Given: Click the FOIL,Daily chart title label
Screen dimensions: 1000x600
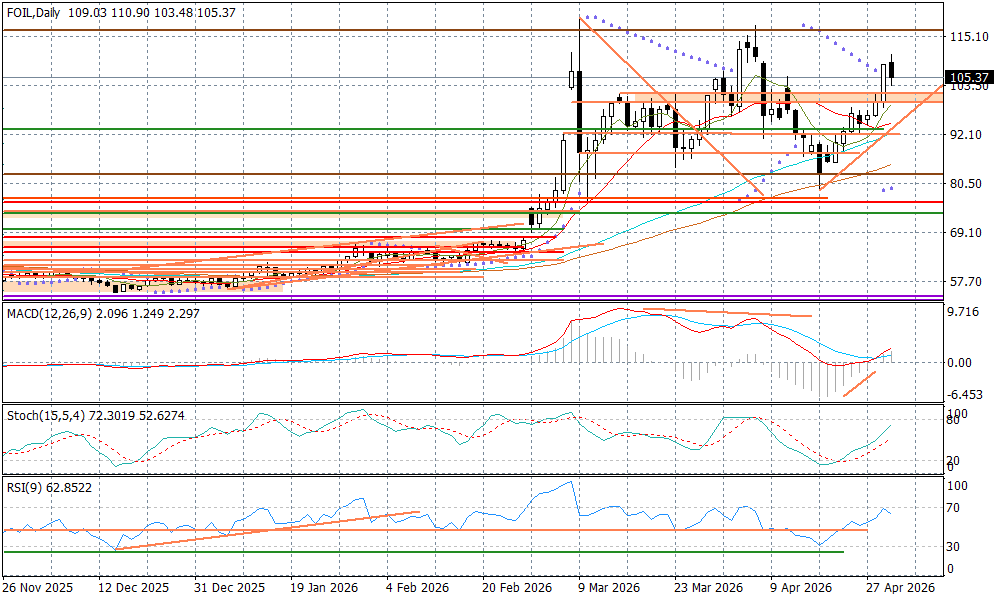Looking at the screenshot, I should (x=31, y=10).
